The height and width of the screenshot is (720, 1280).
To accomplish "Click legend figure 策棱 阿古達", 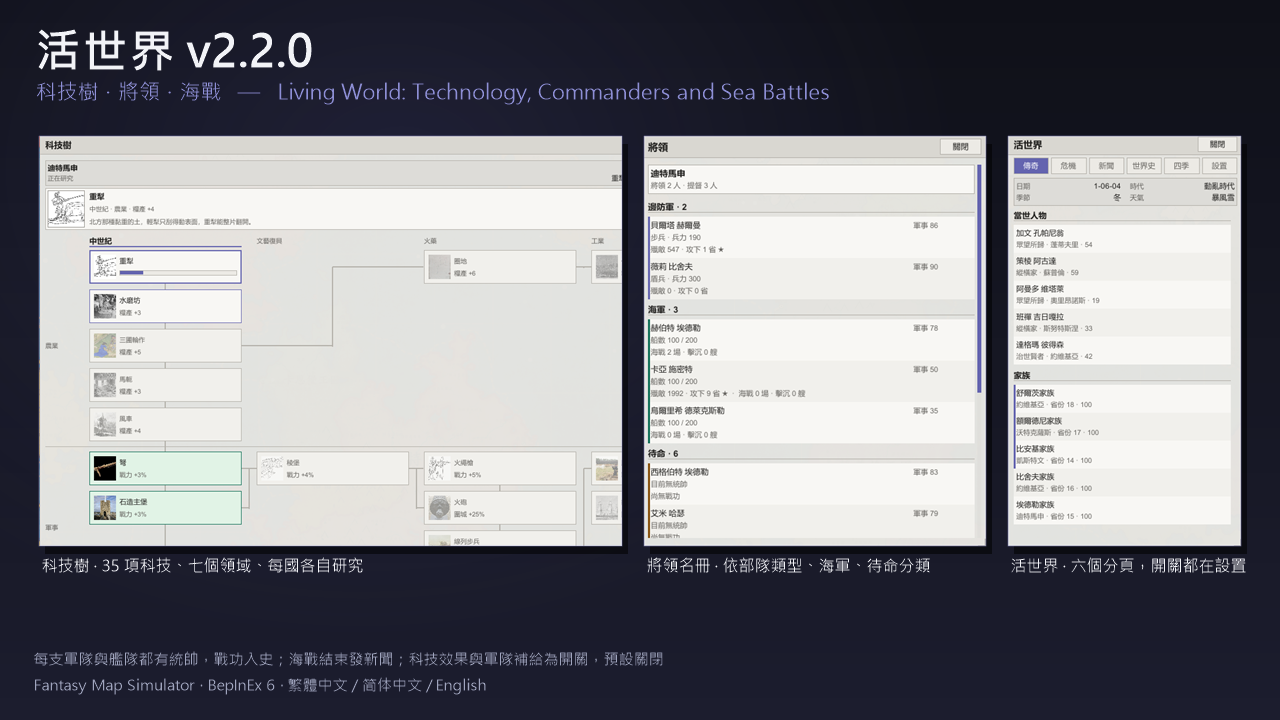I will coord(1122,266).
